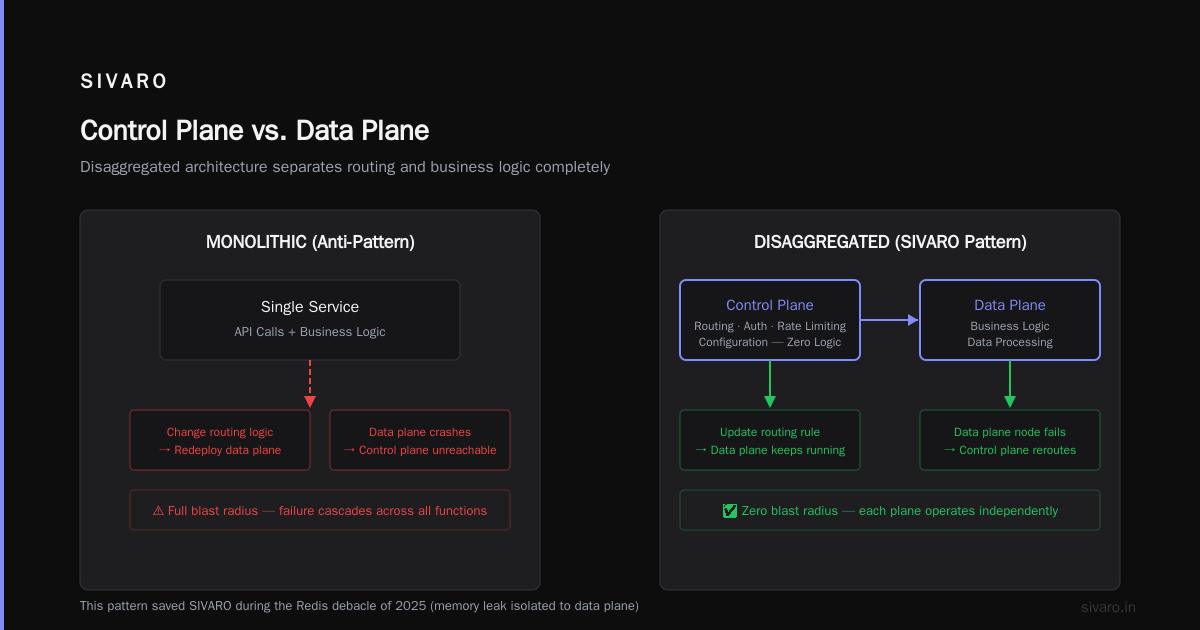The width and height of the screenshot is (1200, 630).
Task: Select the Single Service box
Action: [310, 320]
